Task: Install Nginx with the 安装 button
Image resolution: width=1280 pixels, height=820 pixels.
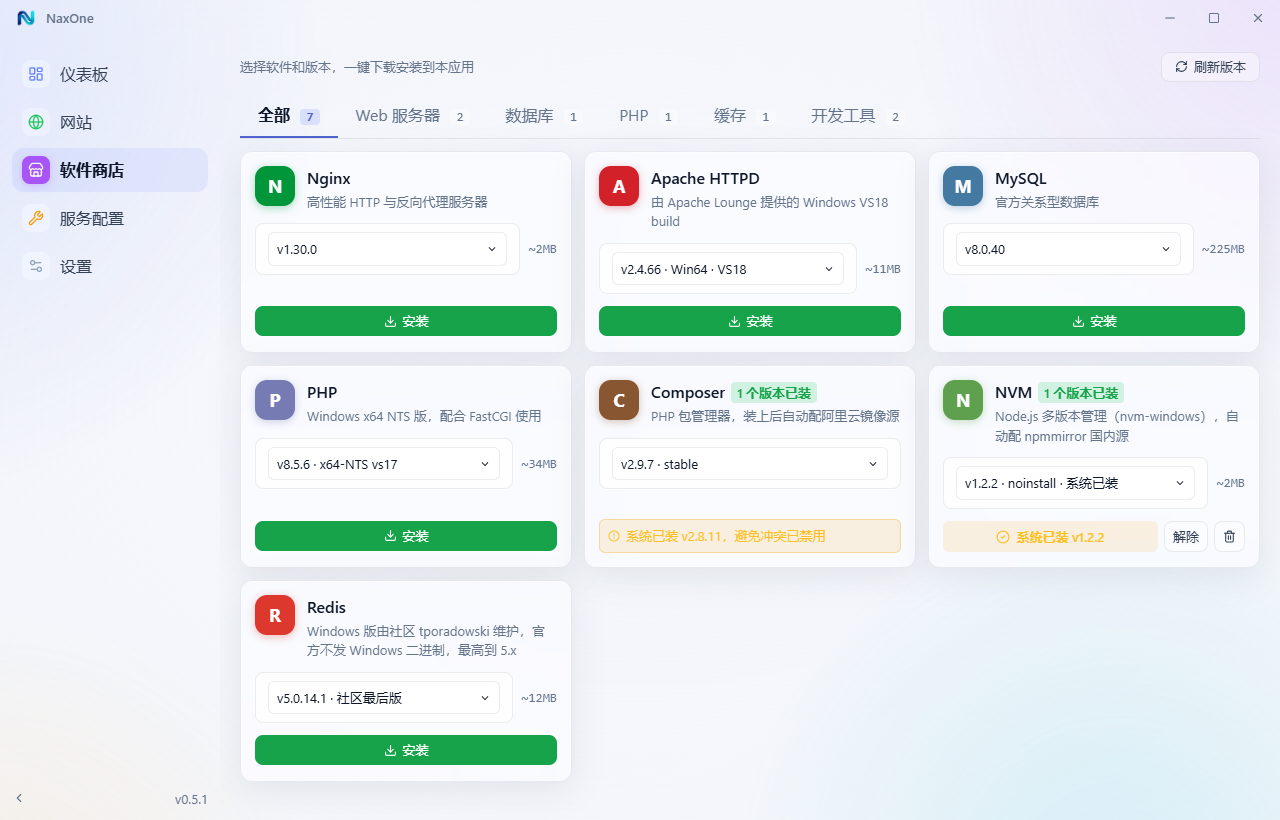Action: tap(406, 321)
